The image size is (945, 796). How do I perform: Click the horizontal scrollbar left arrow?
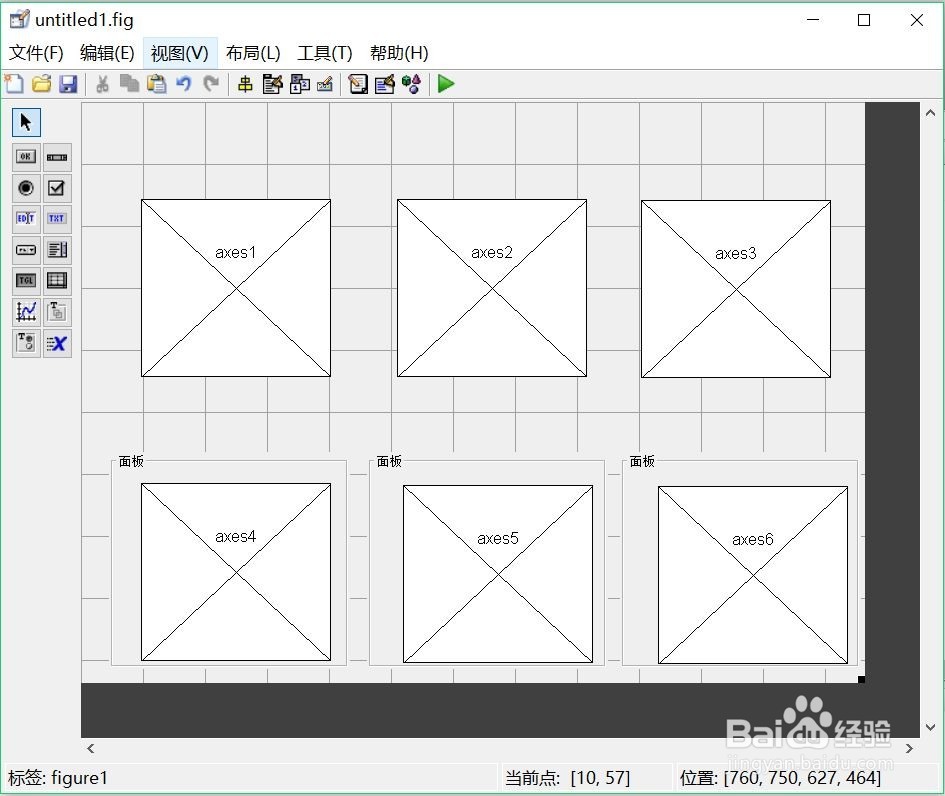click(x=90, y=748)
